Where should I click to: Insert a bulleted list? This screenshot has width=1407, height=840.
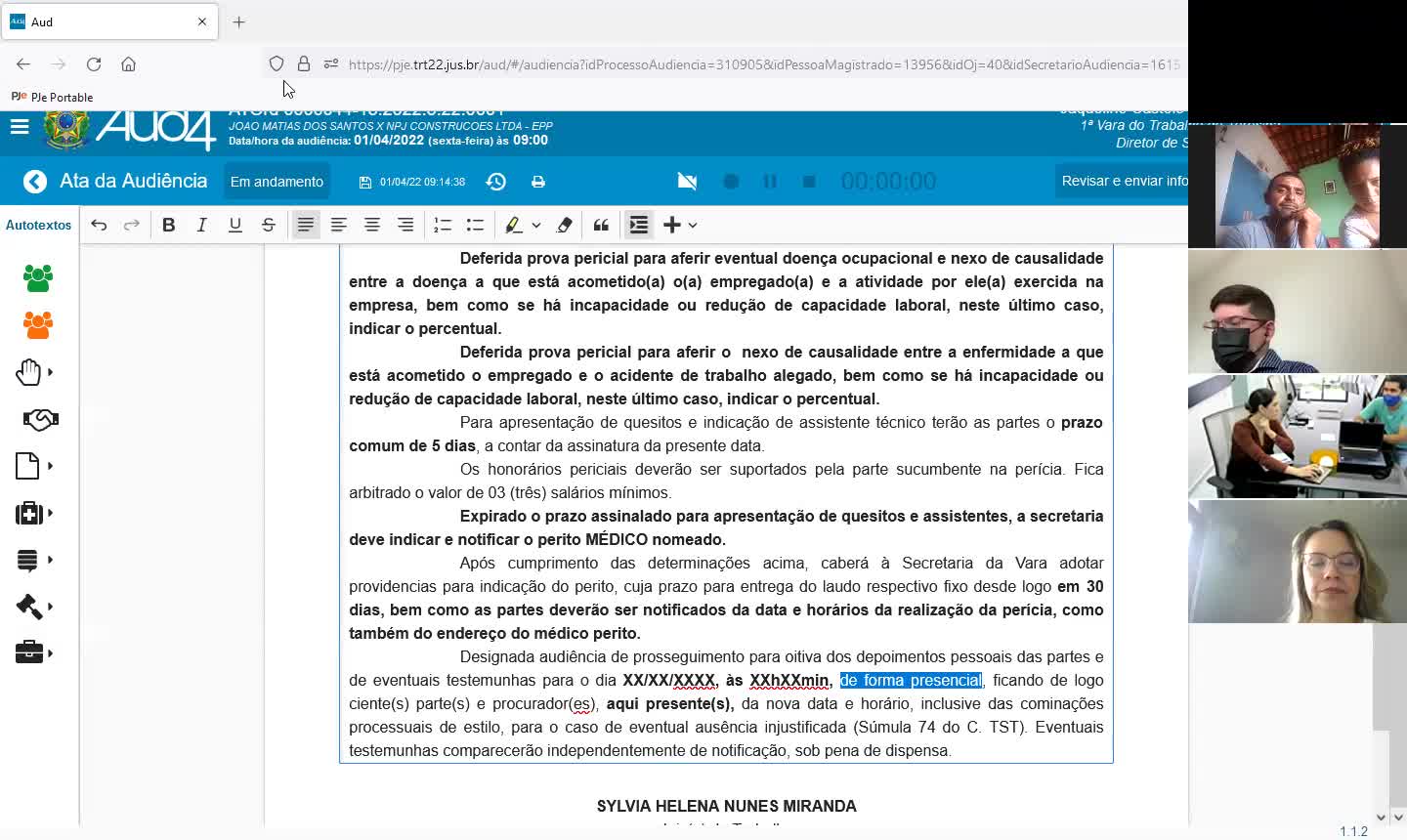476,225
